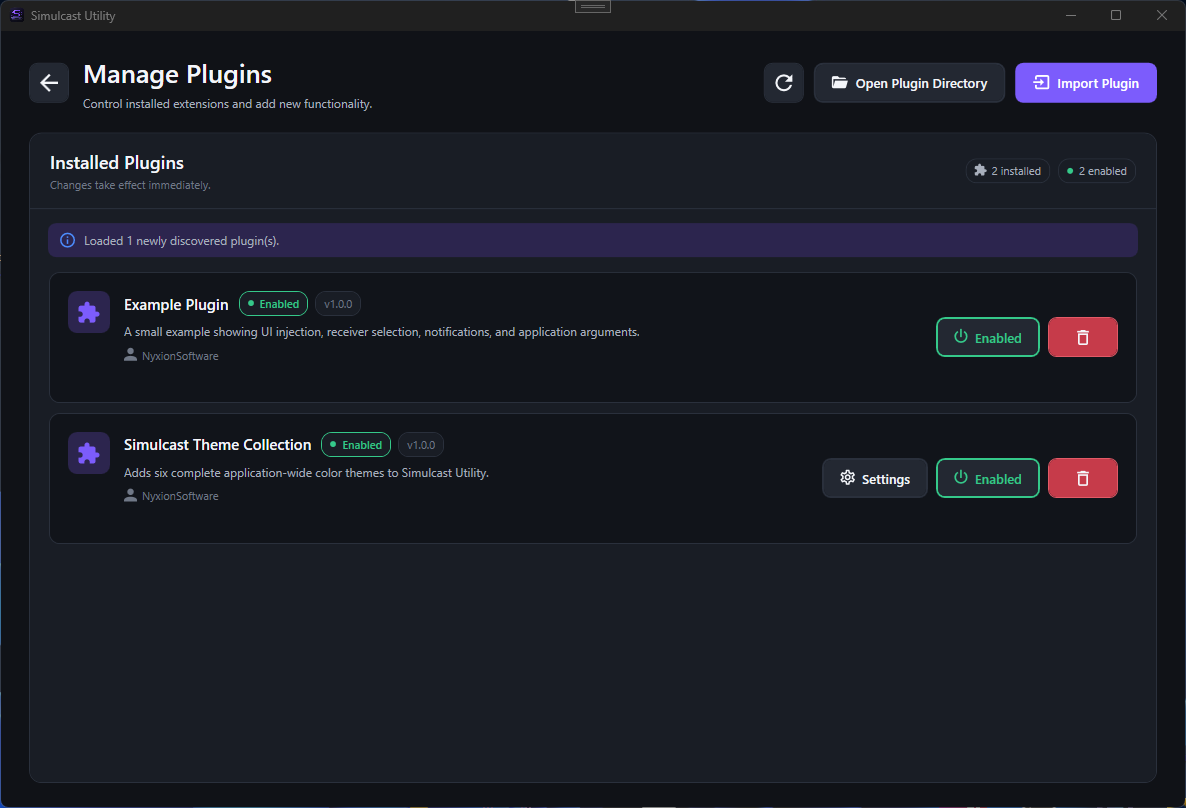Toggle the Example Plugin Enabled button
The image size is (1186, 808).
[988, 337]
